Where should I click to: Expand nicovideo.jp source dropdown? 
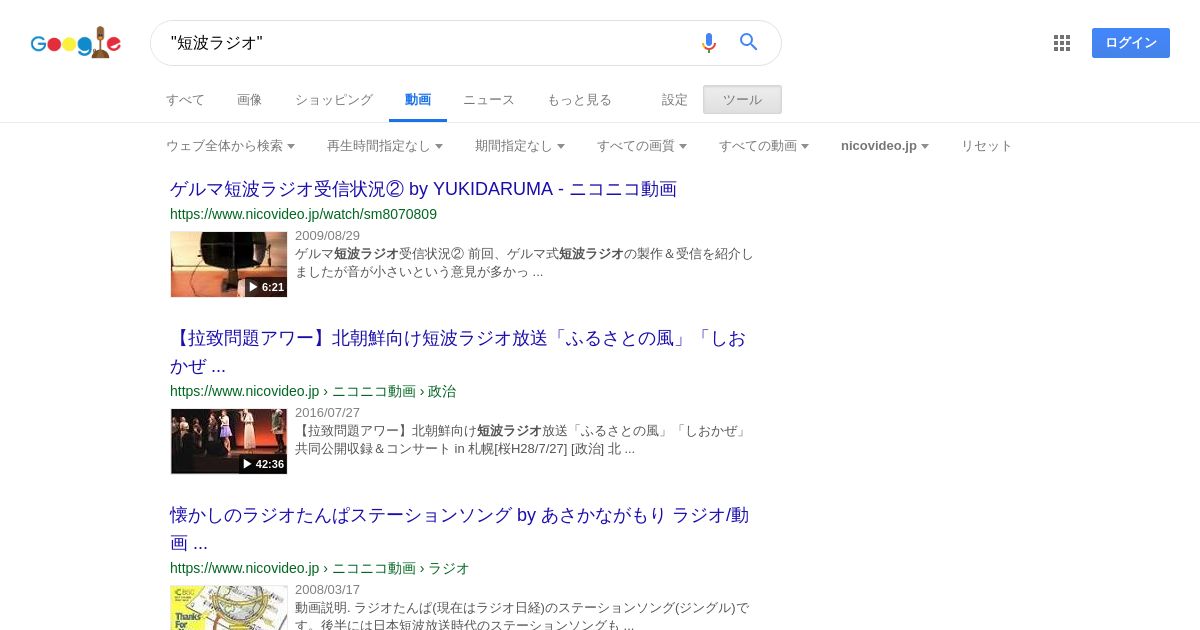coord(885,146)
